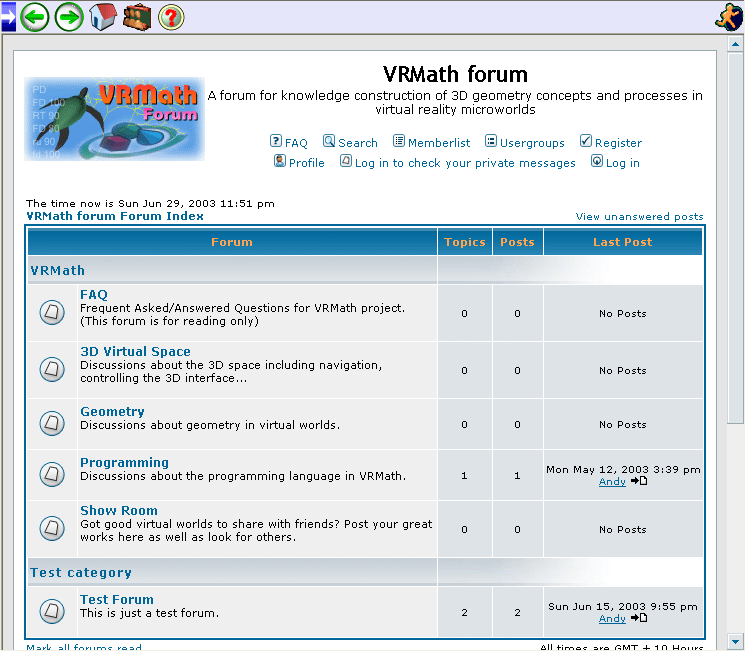Screen dimensions: 746x652
Task: Click the running figure icon
Action: point(729,17)
